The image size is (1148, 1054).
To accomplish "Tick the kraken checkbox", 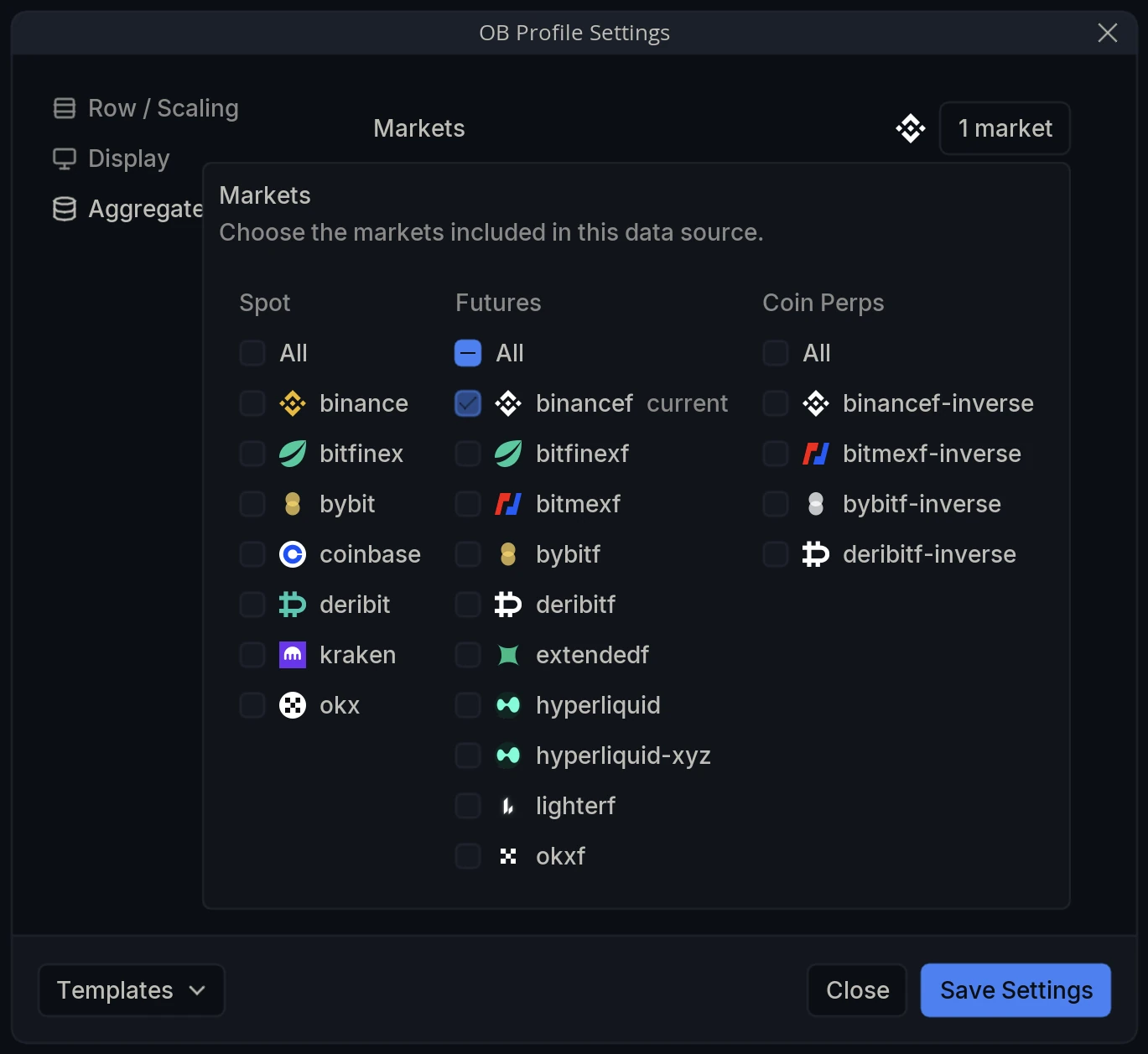I will [x=252, y=655].
